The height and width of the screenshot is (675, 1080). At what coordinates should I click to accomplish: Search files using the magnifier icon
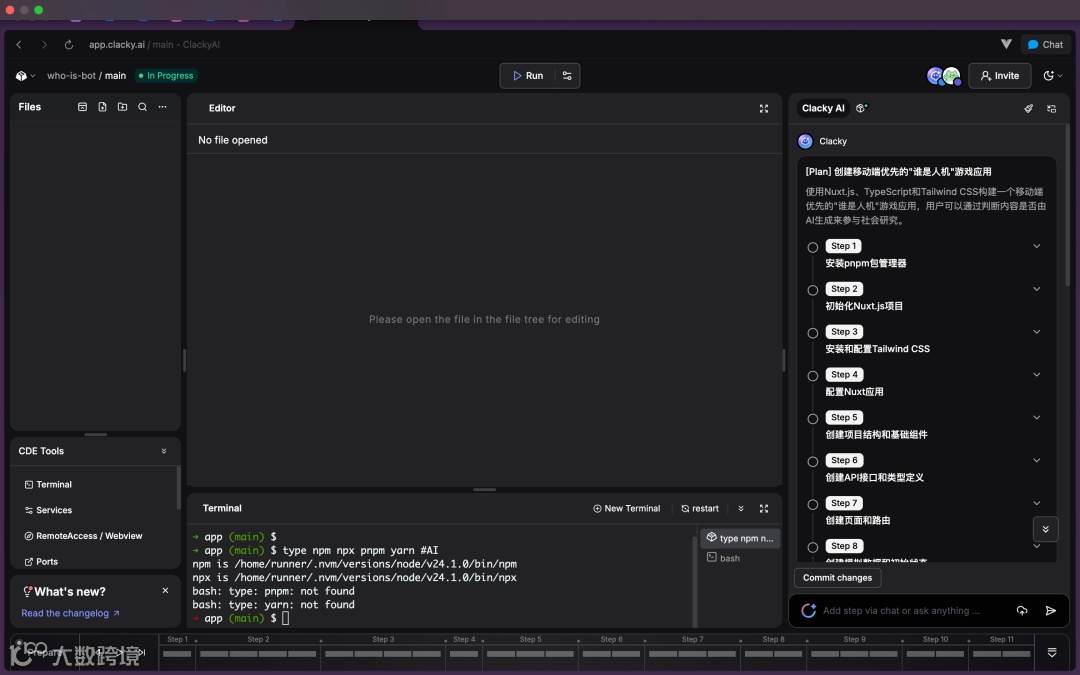[143, 107]
